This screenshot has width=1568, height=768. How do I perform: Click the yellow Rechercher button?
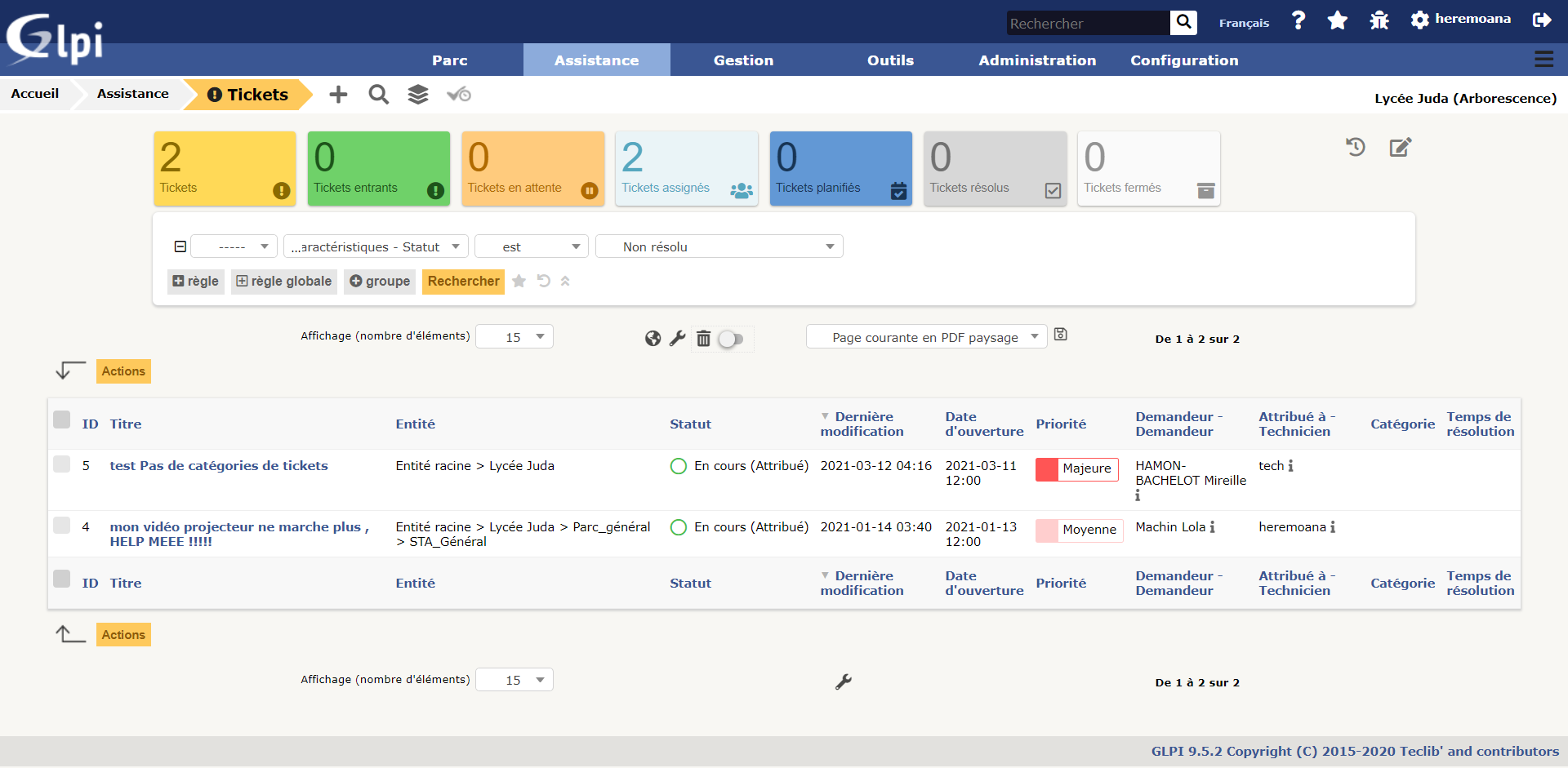(463, 282)
